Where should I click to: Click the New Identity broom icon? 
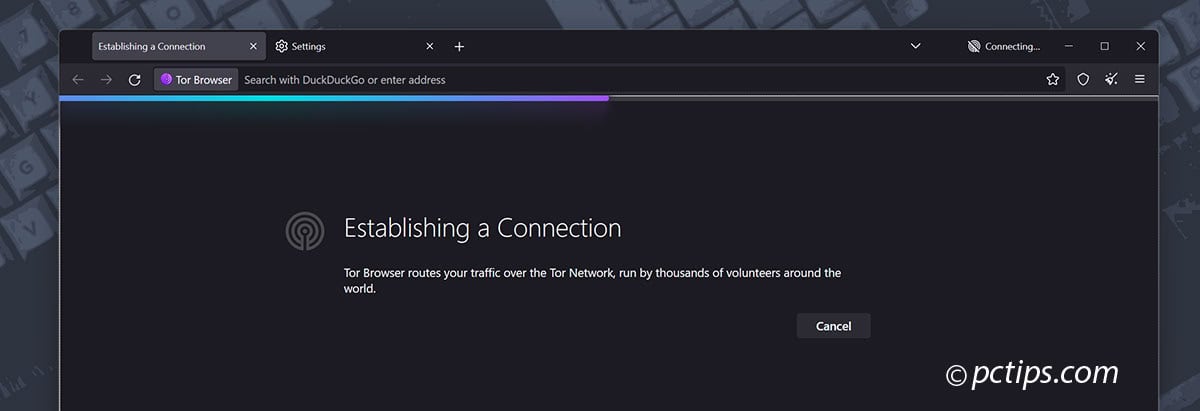point(1111,80)
